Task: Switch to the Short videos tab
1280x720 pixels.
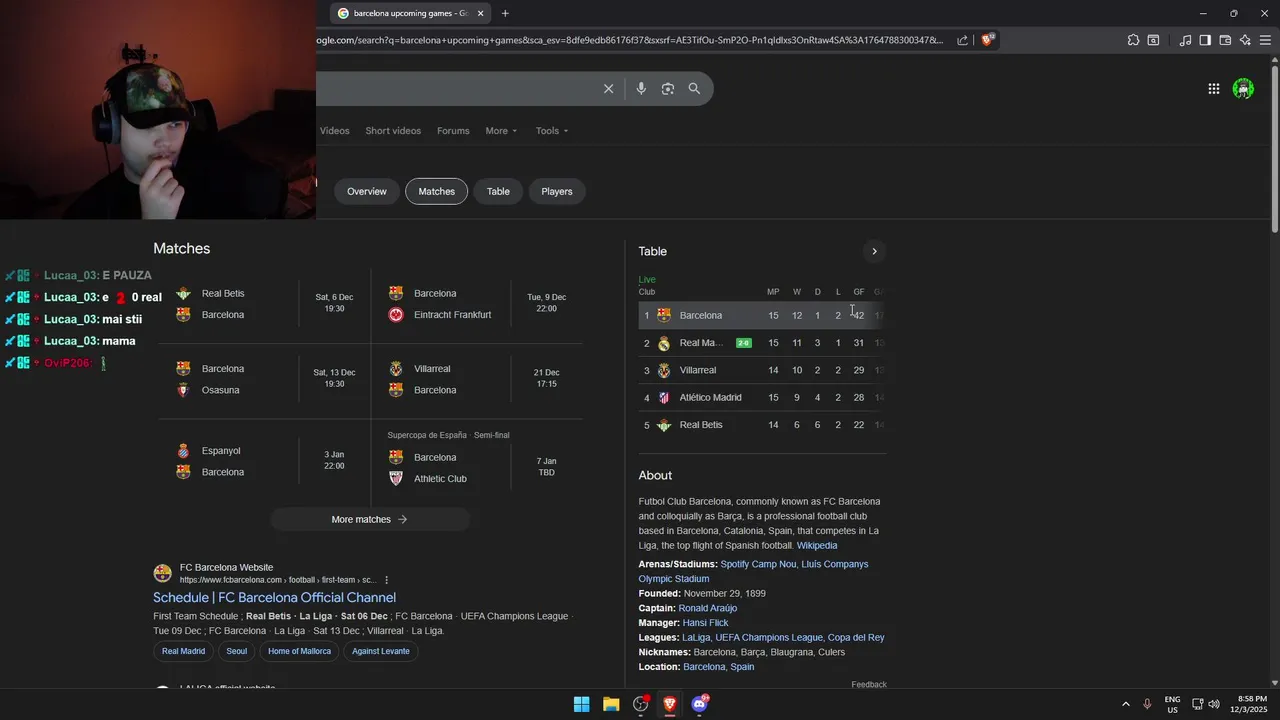Action: coord(393,131)
